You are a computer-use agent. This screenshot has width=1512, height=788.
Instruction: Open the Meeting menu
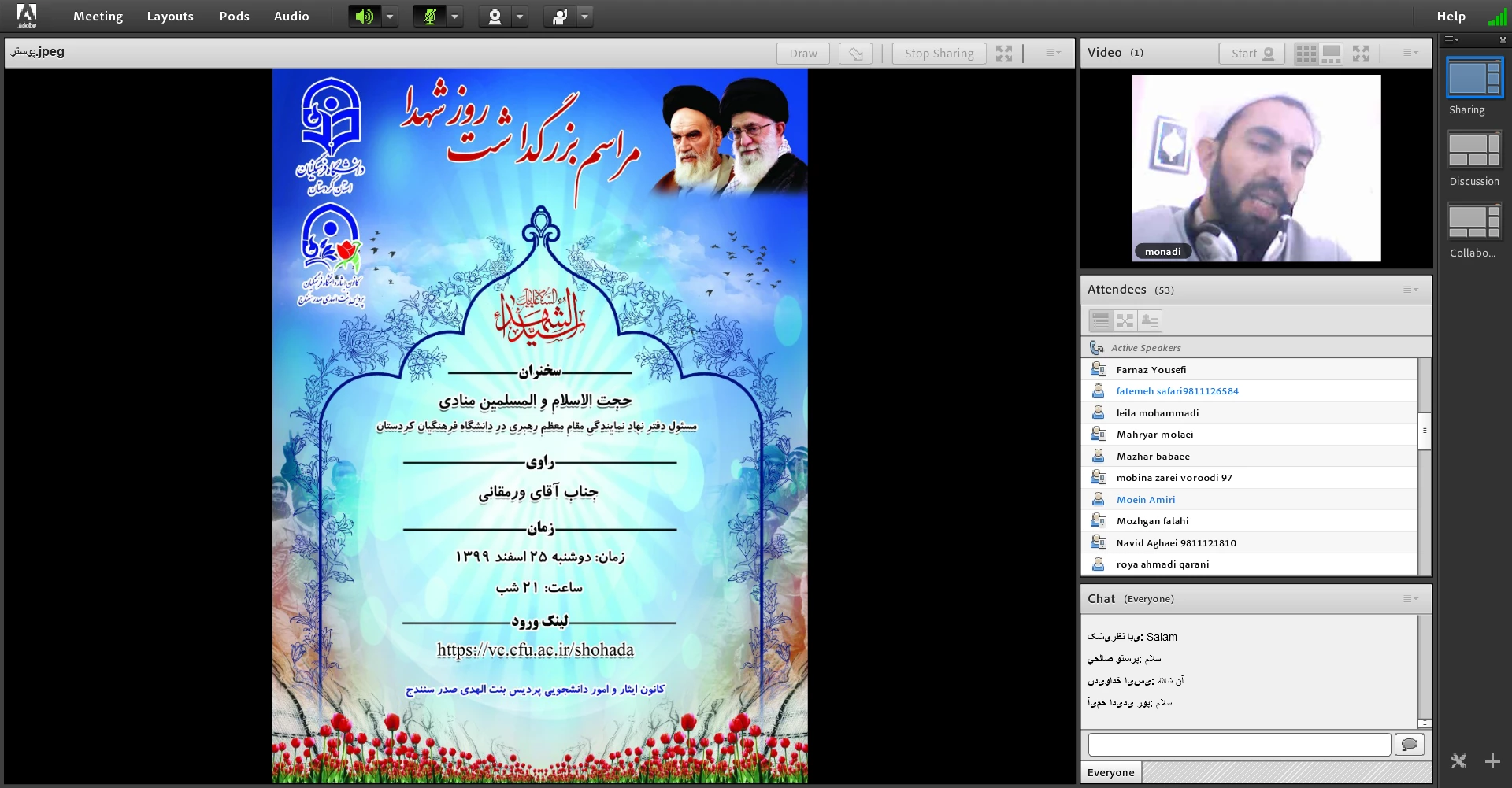98,17
